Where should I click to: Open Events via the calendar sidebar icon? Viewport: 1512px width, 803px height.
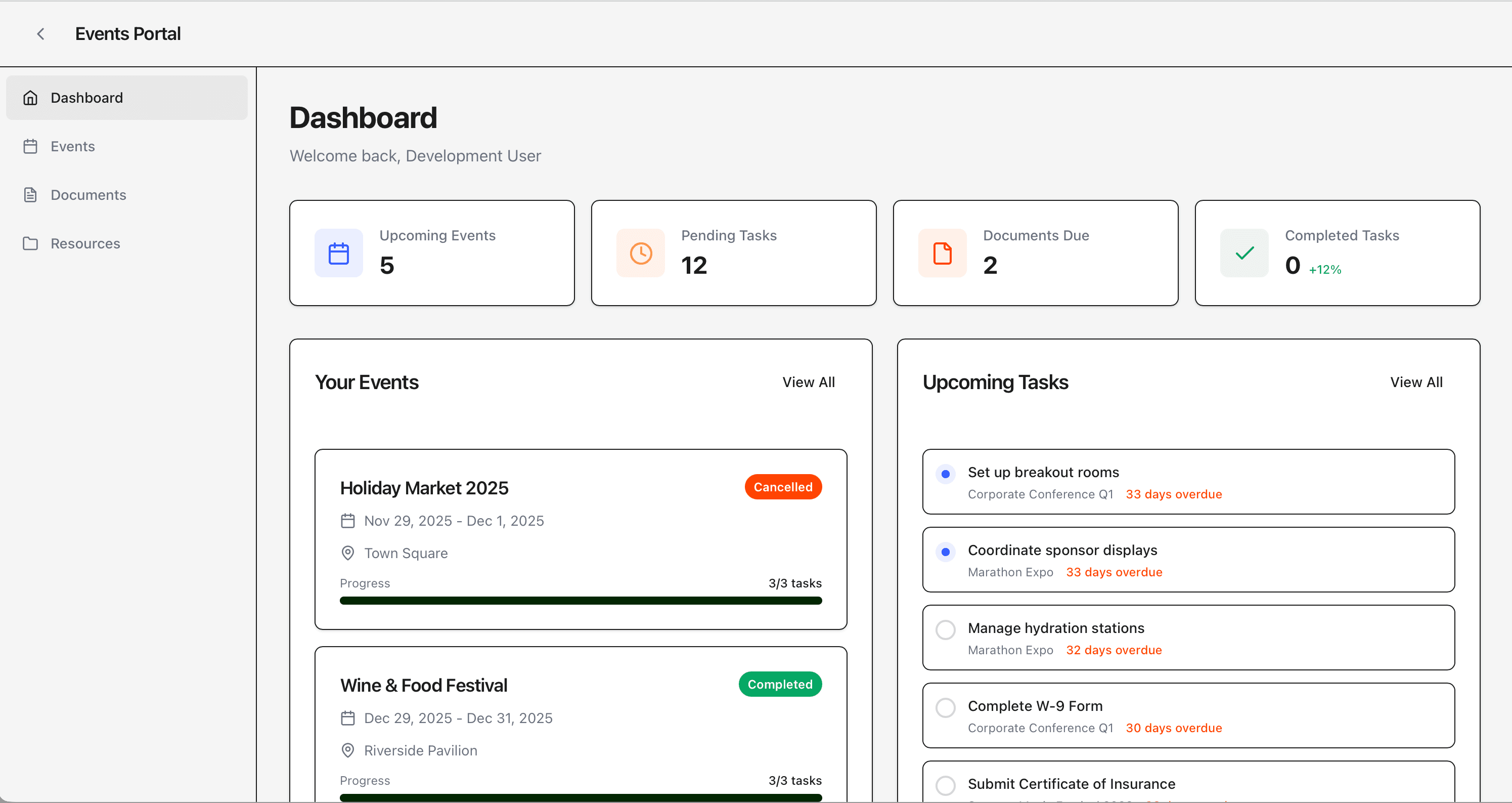point(30,146)
